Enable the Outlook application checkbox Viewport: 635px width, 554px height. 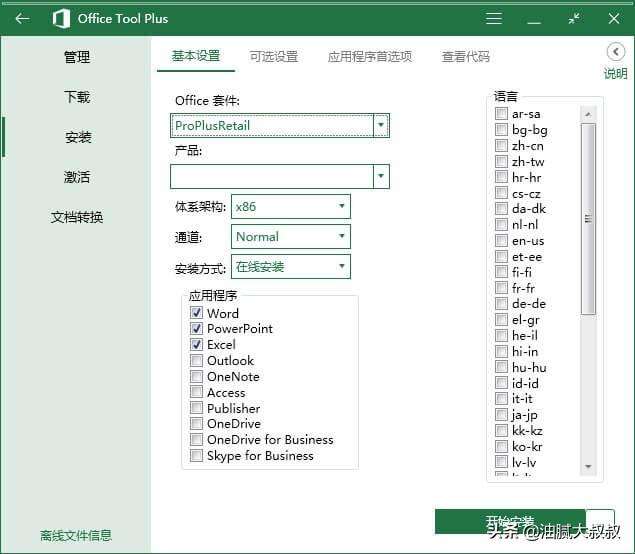197,361
